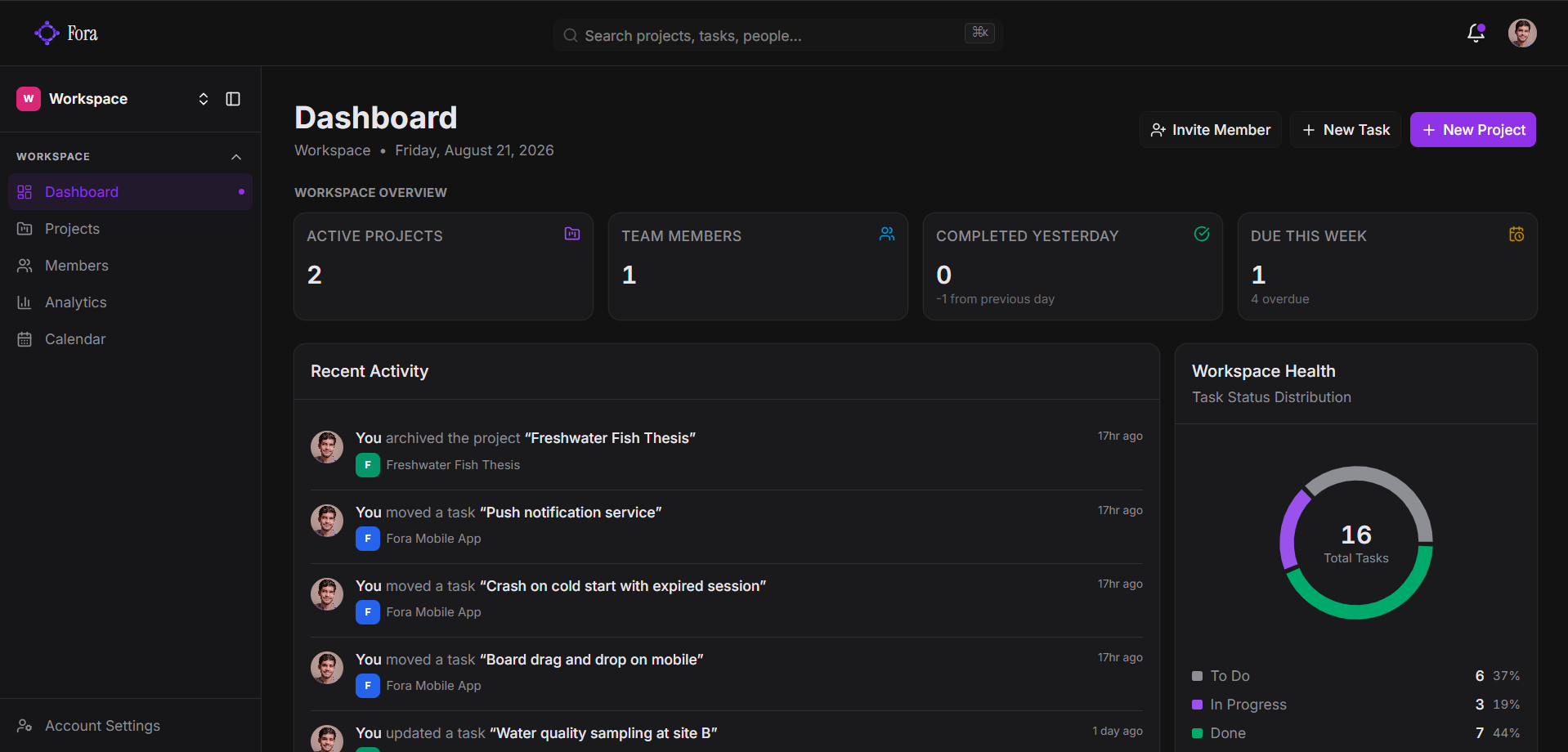1568x752 pixels.
Task: Click avatar beside Freshwater Fish Thesis activity
Action: (327, 447)
